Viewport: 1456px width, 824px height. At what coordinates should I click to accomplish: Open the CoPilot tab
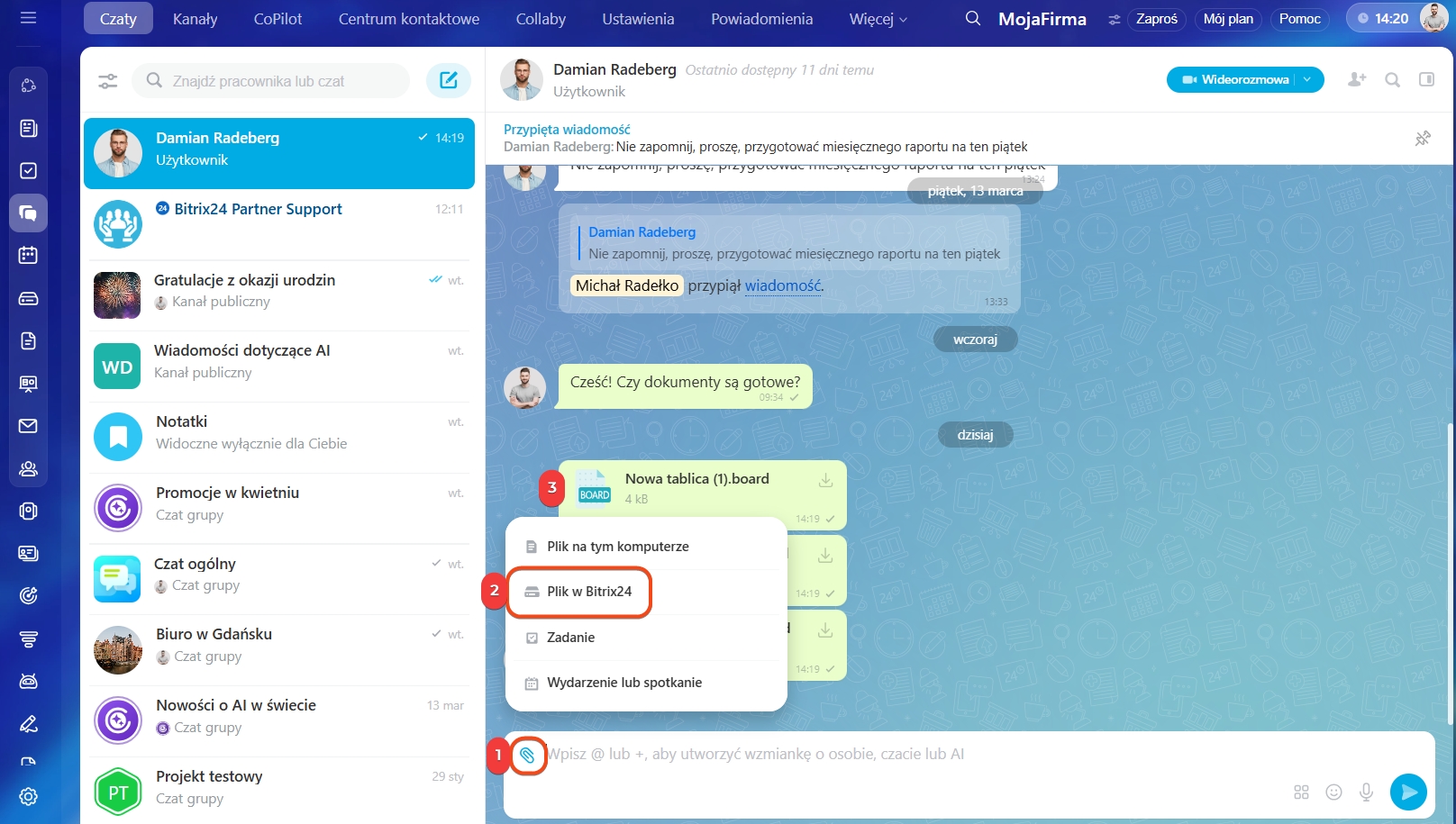click(278, 19)
